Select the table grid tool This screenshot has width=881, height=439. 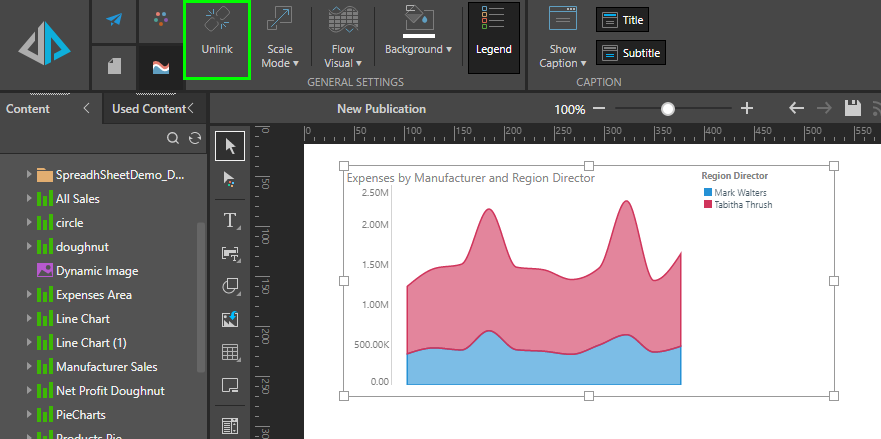click(231, 352)
